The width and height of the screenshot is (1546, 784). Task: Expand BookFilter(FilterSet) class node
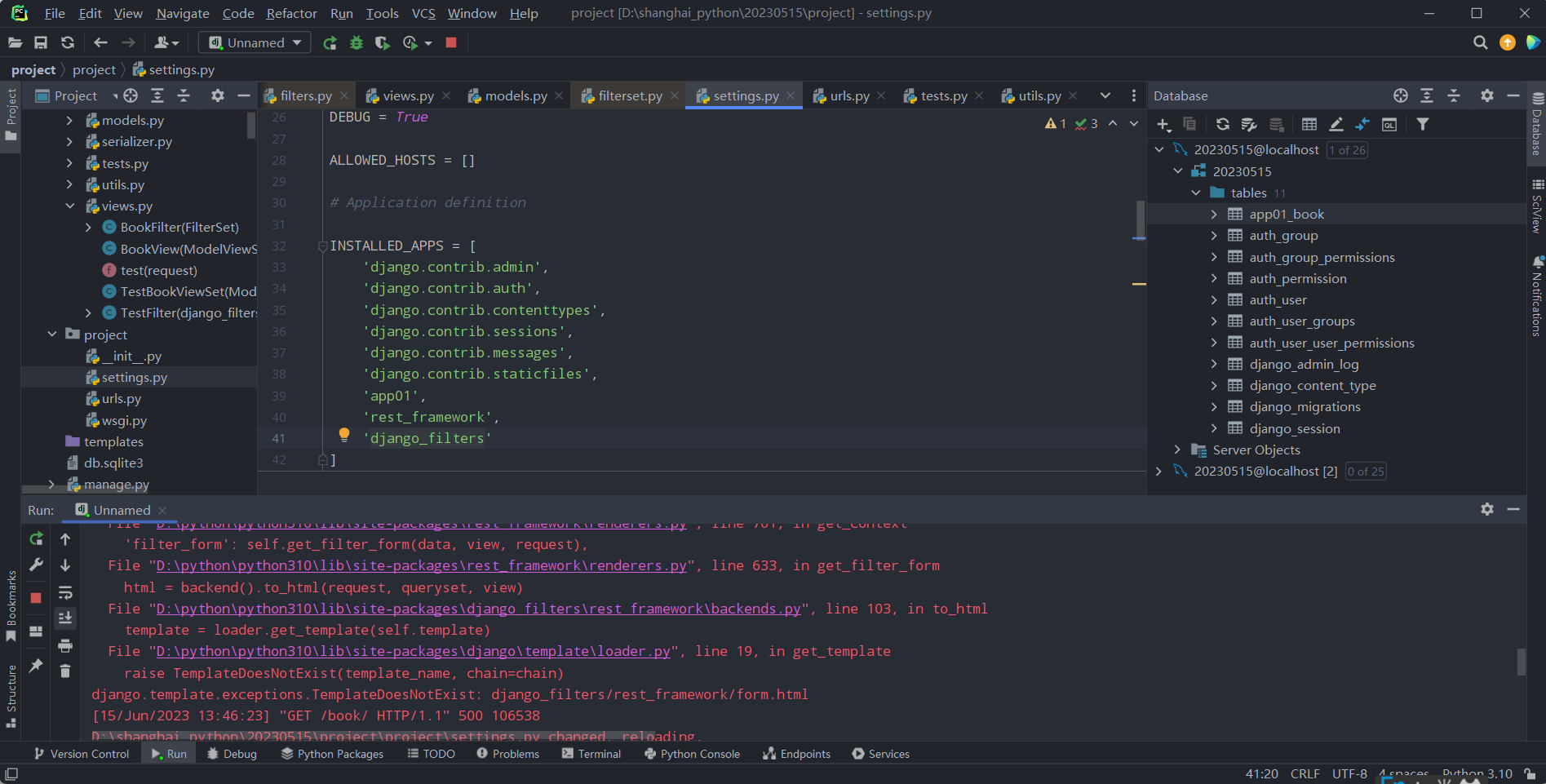pos(88,228)
